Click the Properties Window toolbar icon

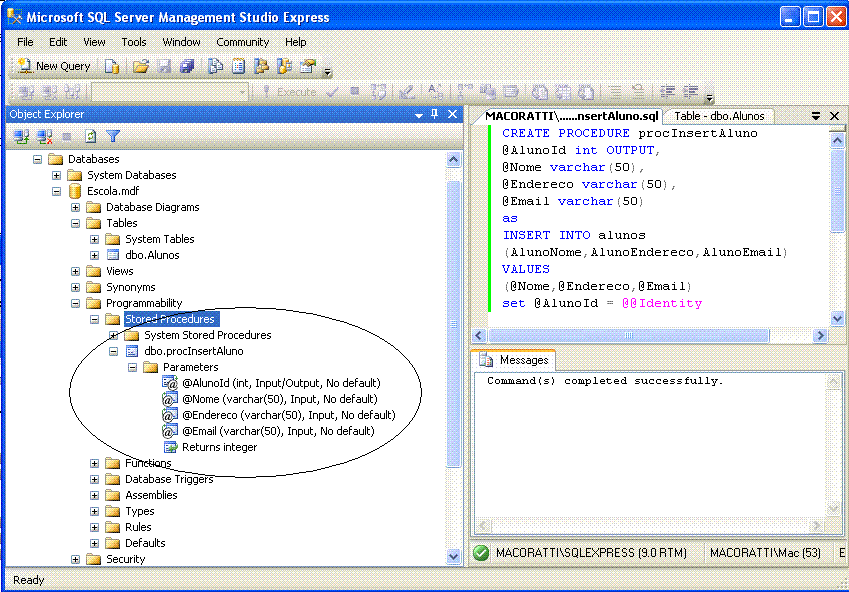coord(308,66)
